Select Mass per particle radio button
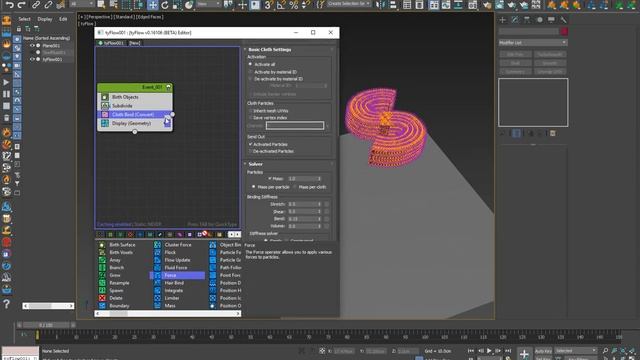Viewport: 640px width, 360px height. pos(253,187)
